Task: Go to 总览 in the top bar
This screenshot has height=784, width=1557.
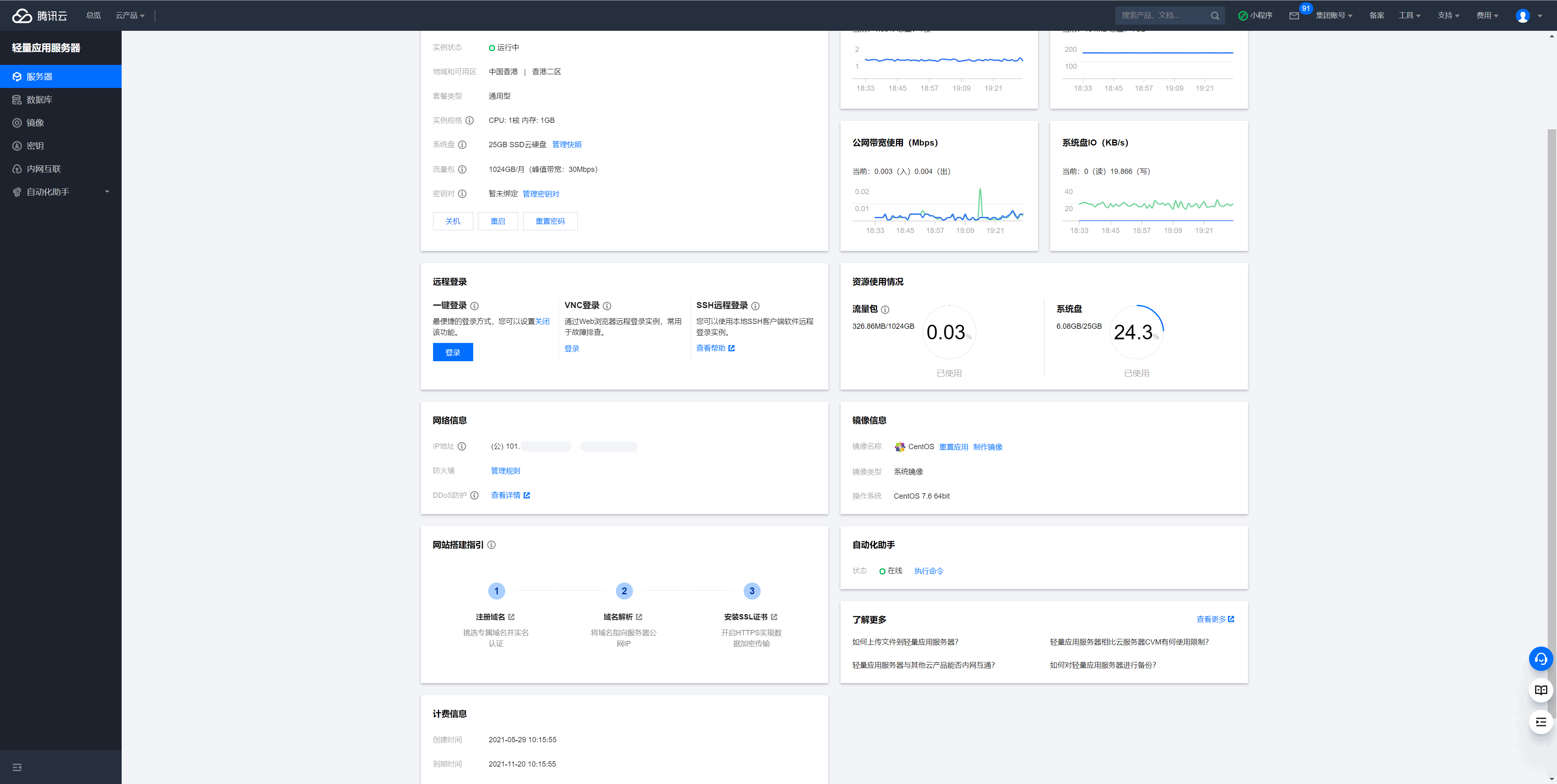Action: (x=94, y=16)
